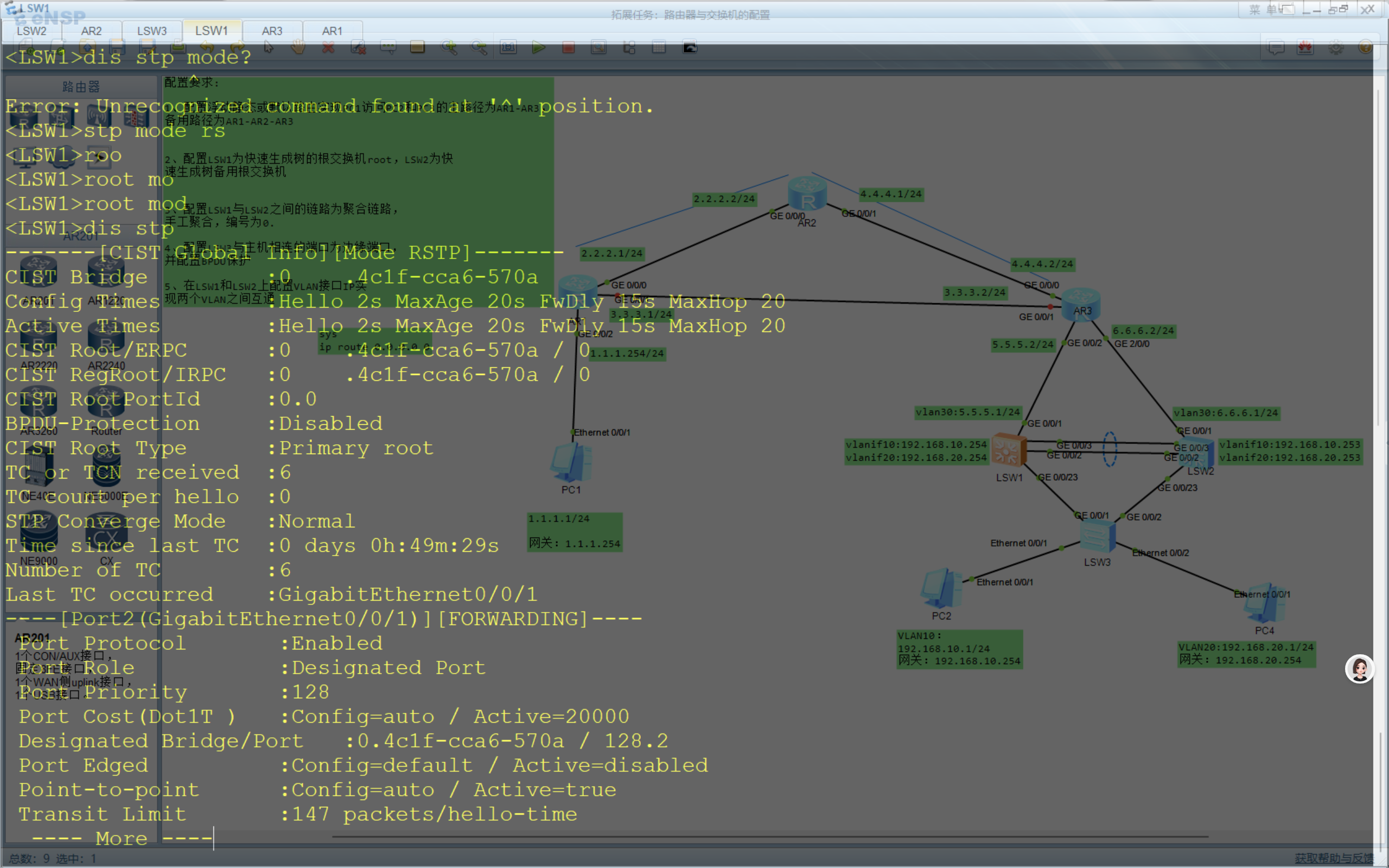Click the red Stop devices icon
Screen dimensions: 1389x868
click(x=568, y=48)
